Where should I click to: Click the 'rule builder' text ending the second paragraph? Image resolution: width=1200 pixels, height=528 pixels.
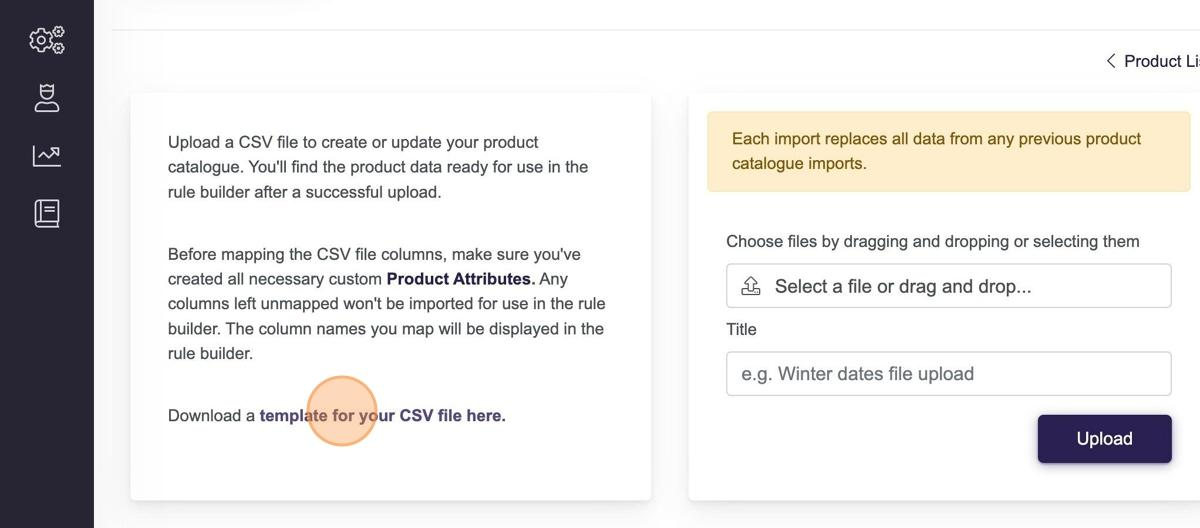click(209, 353)
